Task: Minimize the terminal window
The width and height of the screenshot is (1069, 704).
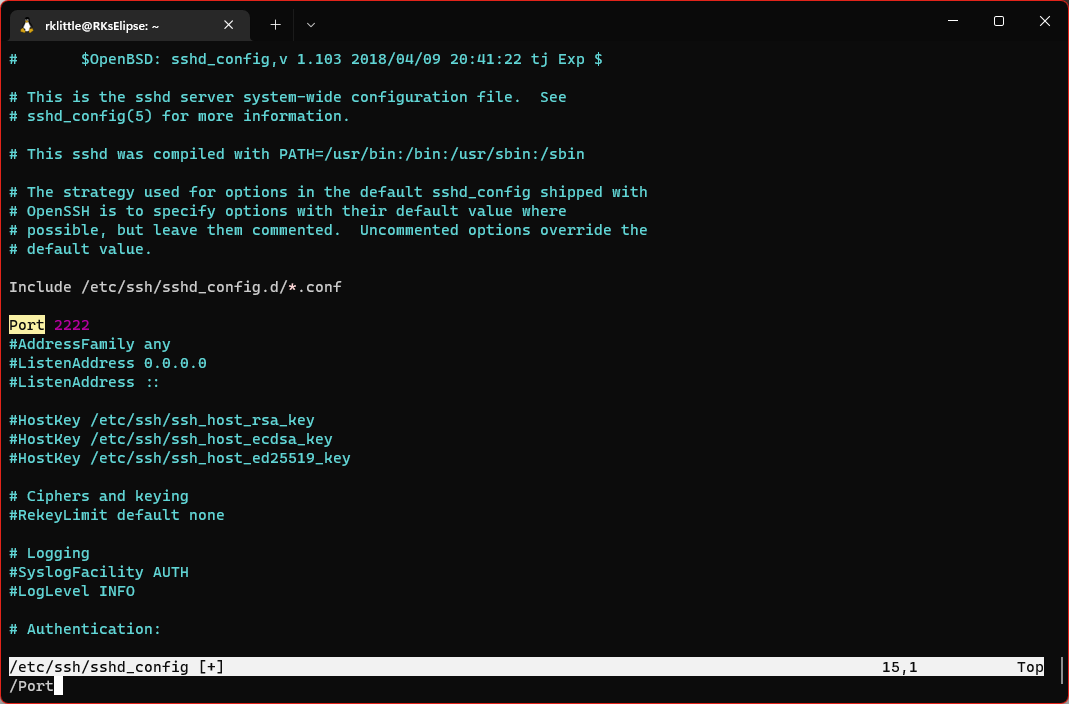Action: click(953, 21)
